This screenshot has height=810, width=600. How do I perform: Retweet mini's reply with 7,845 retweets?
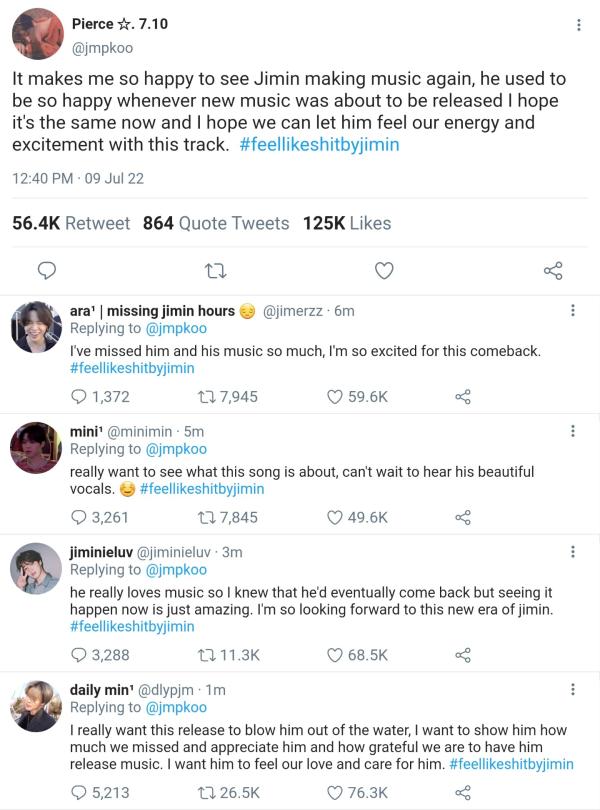coord(209,517)
